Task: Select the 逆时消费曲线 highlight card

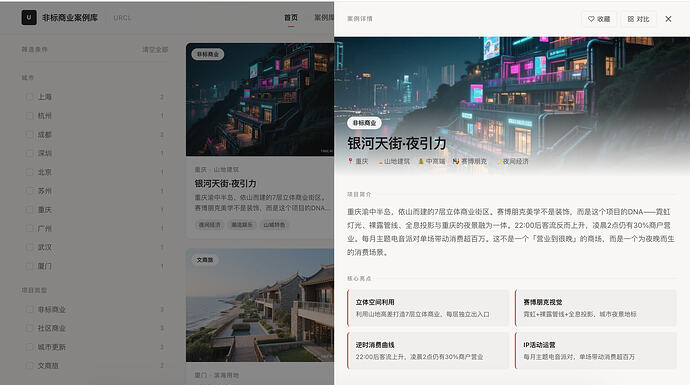Action: pyautogui.click(x=428, y=351)
